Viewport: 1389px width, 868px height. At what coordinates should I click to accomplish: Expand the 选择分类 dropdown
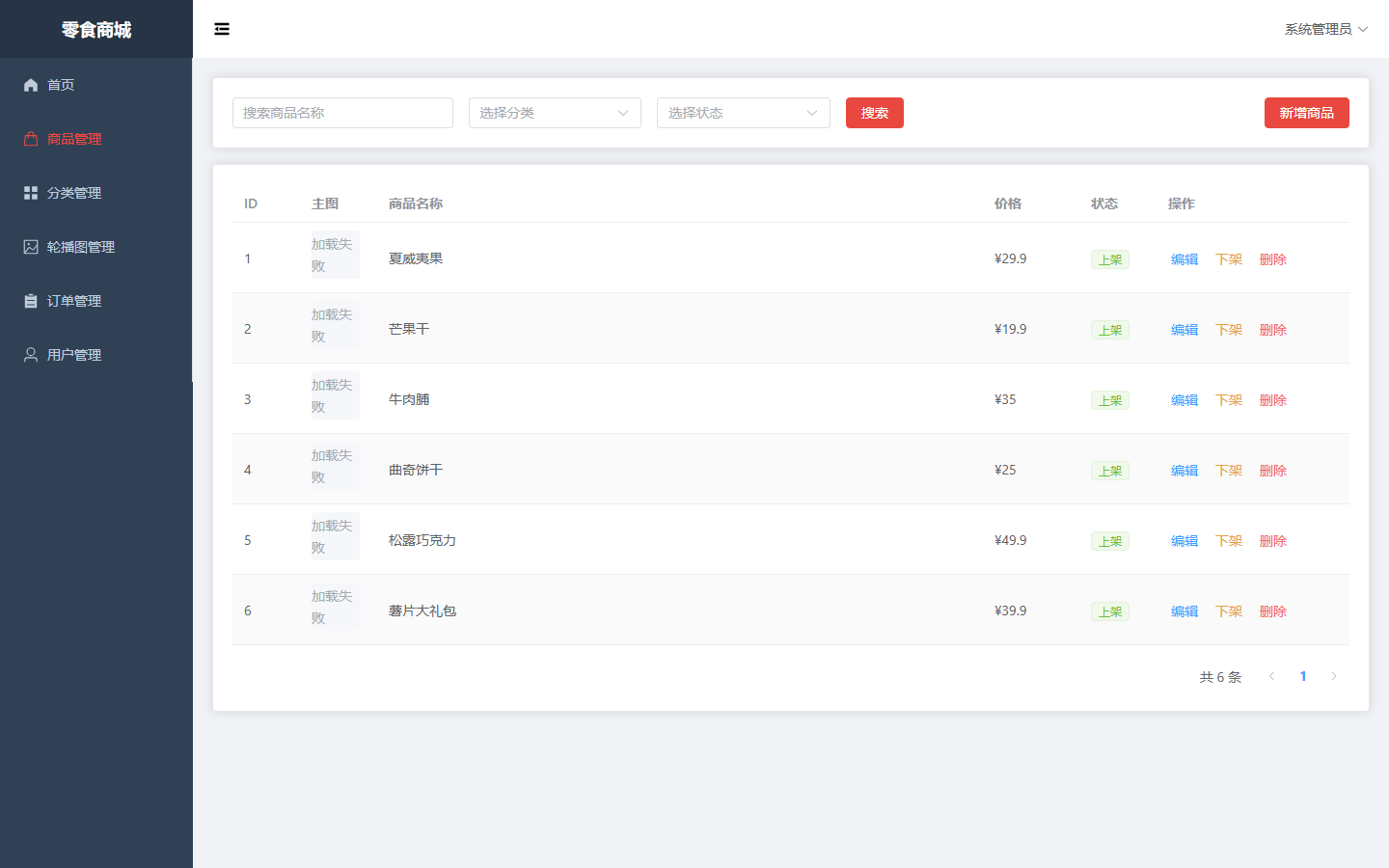click(x=555, y=113)
